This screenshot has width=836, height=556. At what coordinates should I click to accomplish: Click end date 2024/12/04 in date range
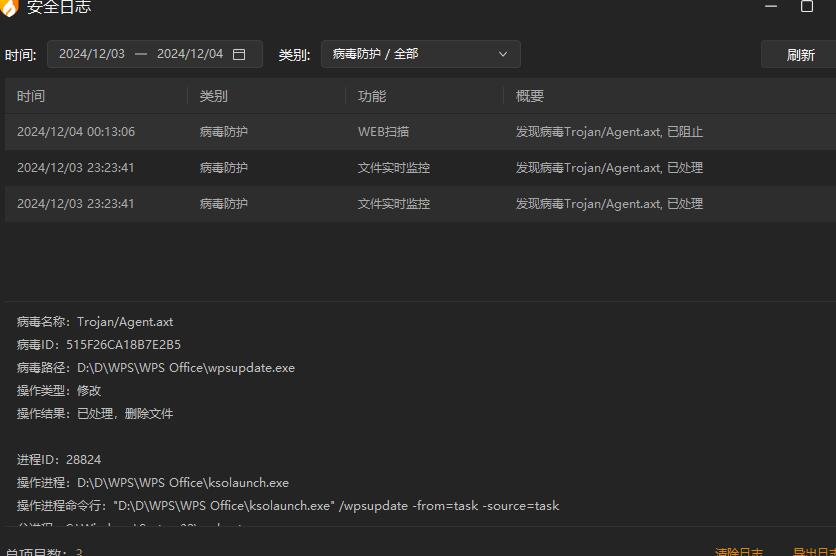(x=190, y=54)
